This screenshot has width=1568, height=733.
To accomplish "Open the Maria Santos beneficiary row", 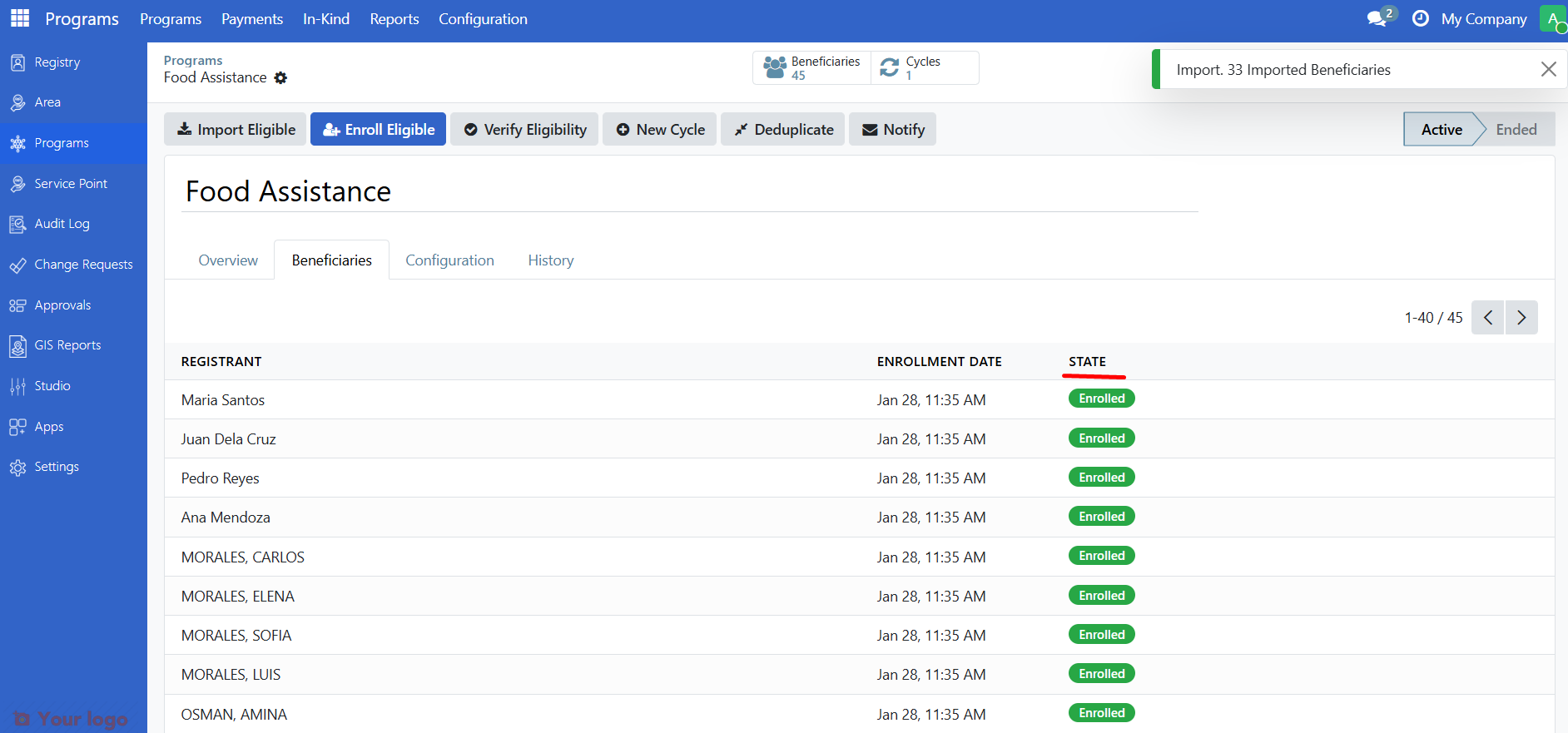I will tap(223, 400).
